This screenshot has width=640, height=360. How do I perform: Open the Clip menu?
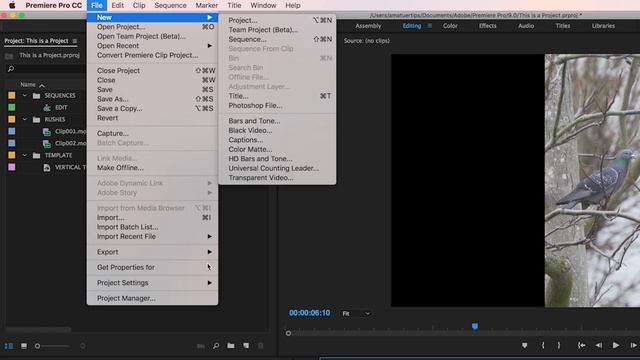(x=139, y=5)
